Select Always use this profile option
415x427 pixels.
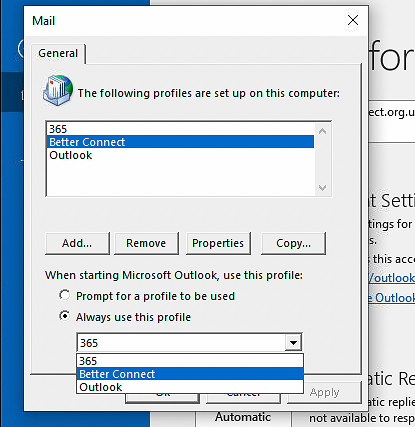click(64, 316)
